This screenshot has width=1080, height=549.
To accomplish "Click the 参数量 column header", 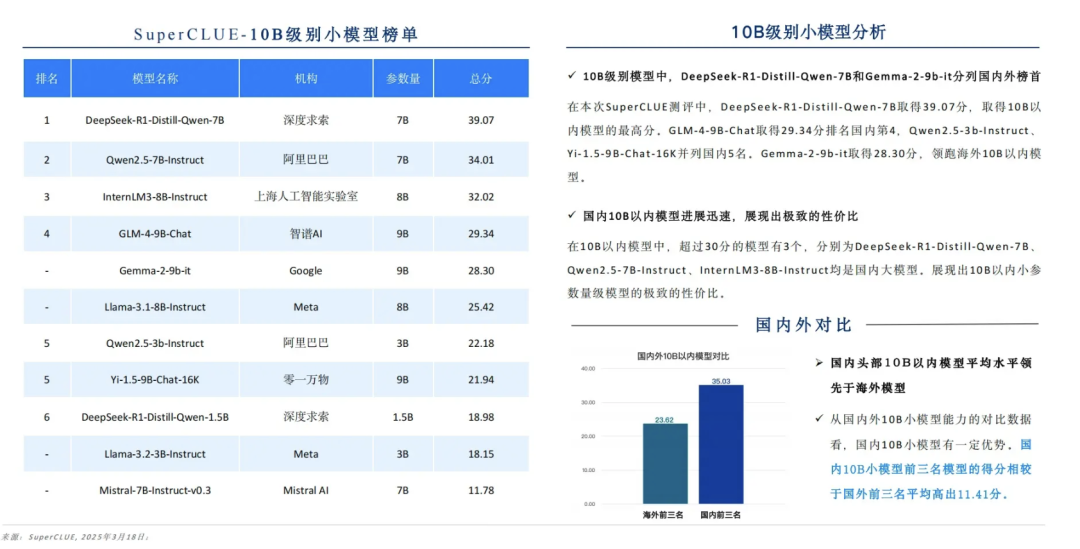I will (x=403, y=79).
